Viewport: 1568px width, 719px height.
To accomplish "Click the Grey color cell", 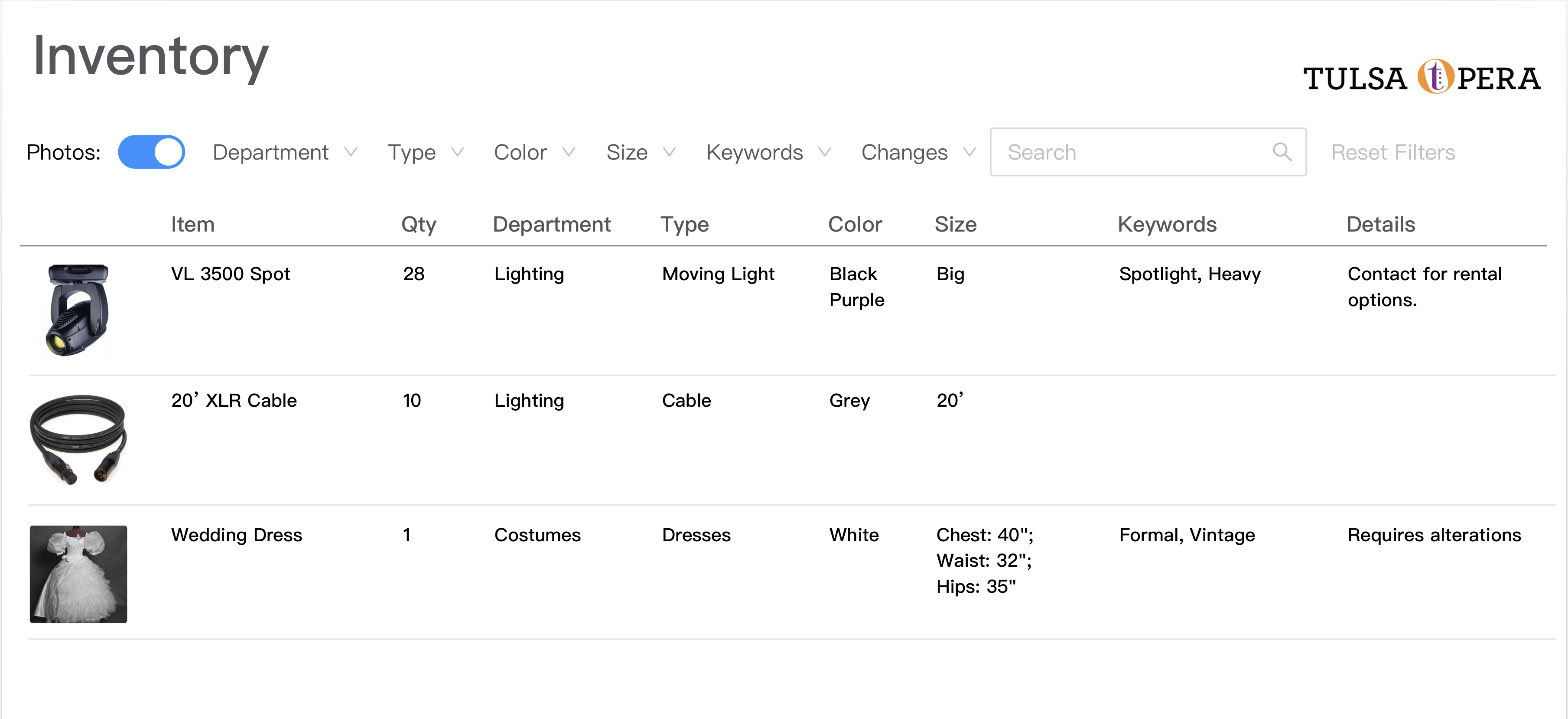I will (849, 401).
